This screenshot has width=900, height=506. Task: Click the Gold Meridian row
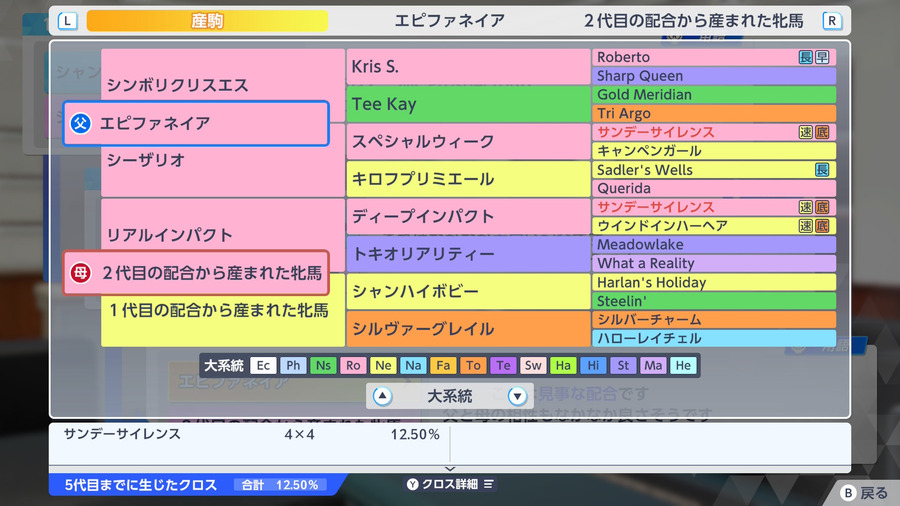(x=714, y=95)
